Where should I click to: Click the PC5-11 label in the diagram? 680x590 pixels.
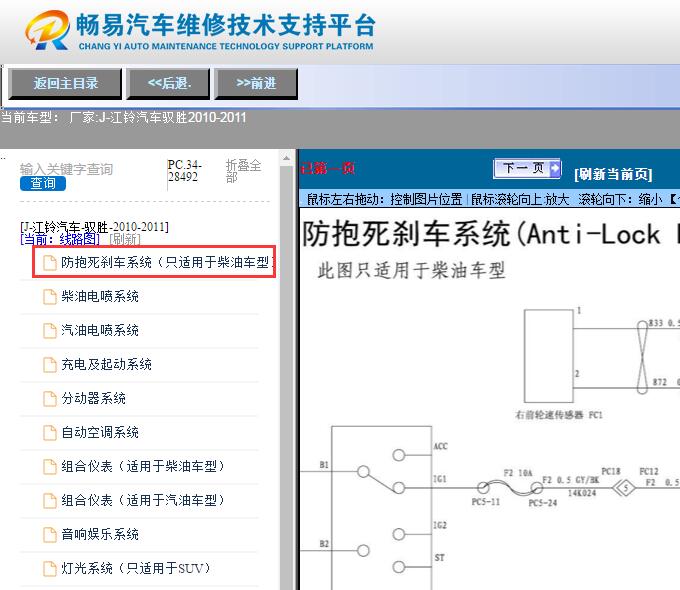(x=486, y=502)
